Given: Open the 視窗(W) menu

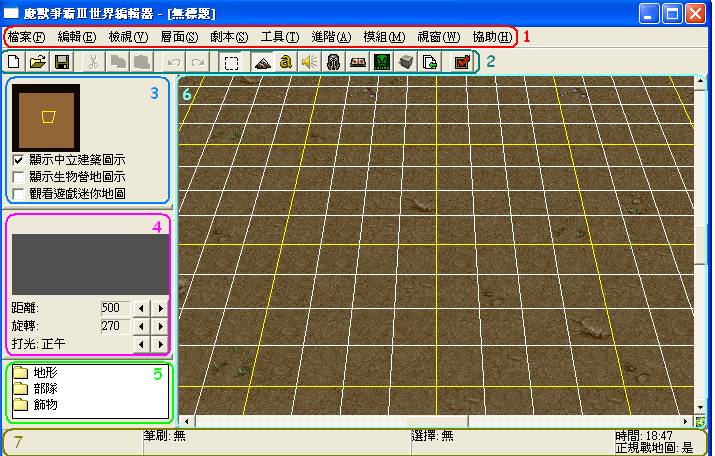Looking at the screenshot, I should click(x=439, y=37).
